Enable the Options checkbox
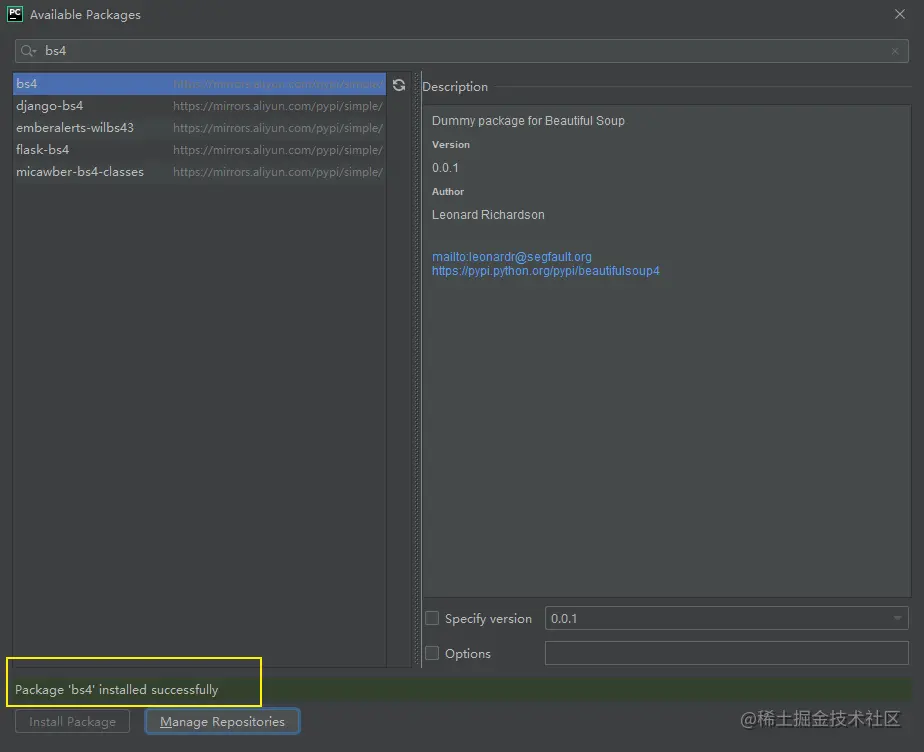The image size is (924, 752). pyautogui.click(x=432, y=653)
